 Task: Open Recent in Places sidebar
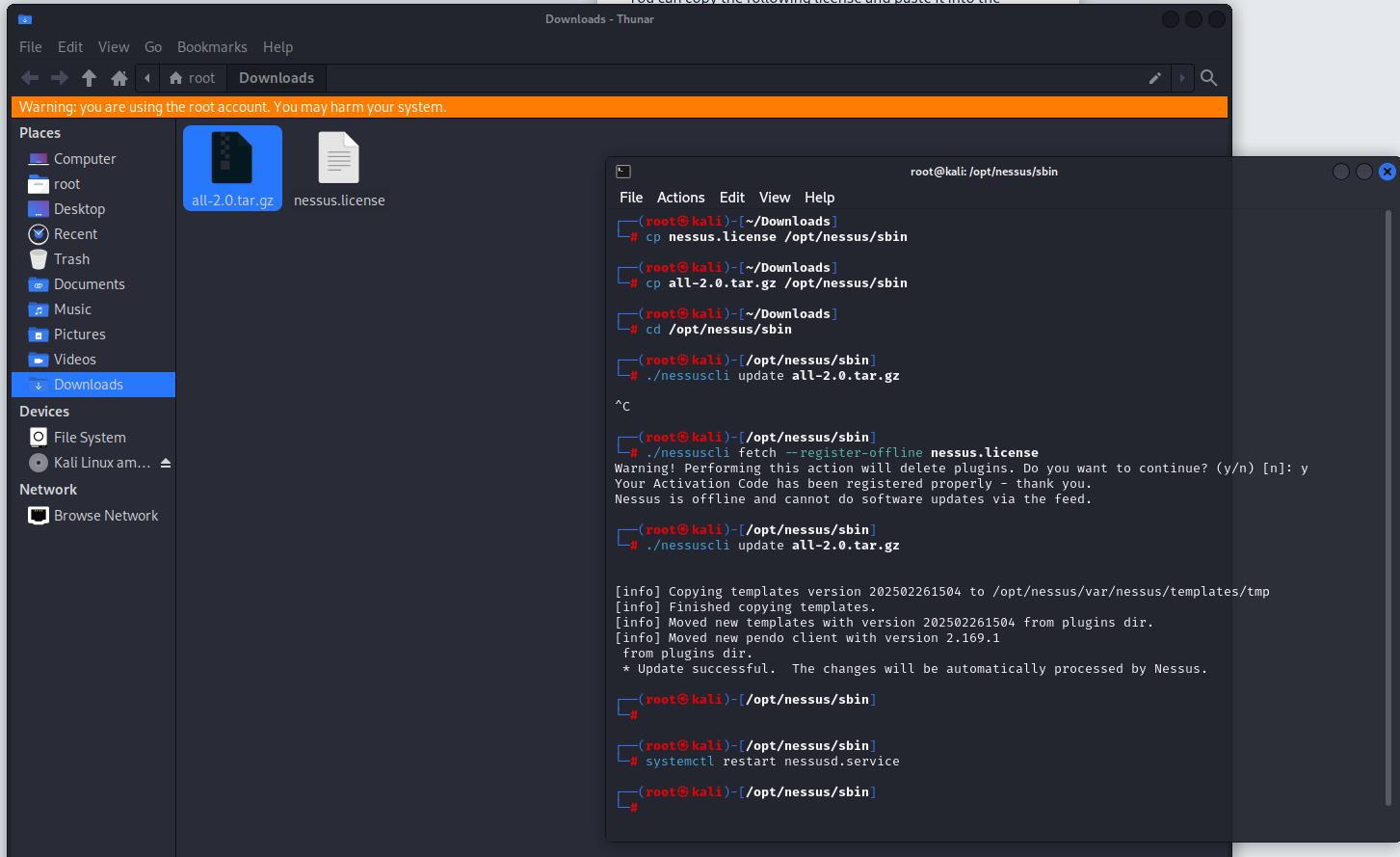(93, 234)
